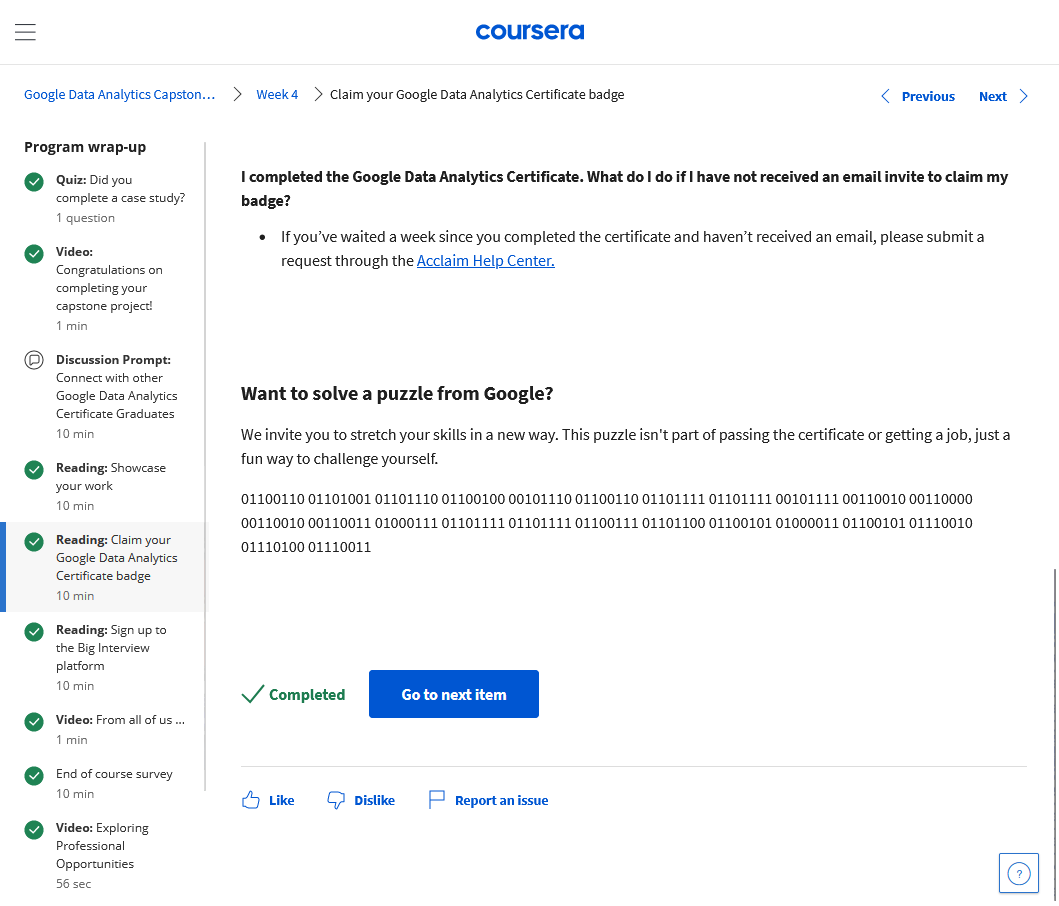This screenshot has width=1059, height=906.
Task: Click green checkmark beside Congratulations video
Action: click(34, 253)
